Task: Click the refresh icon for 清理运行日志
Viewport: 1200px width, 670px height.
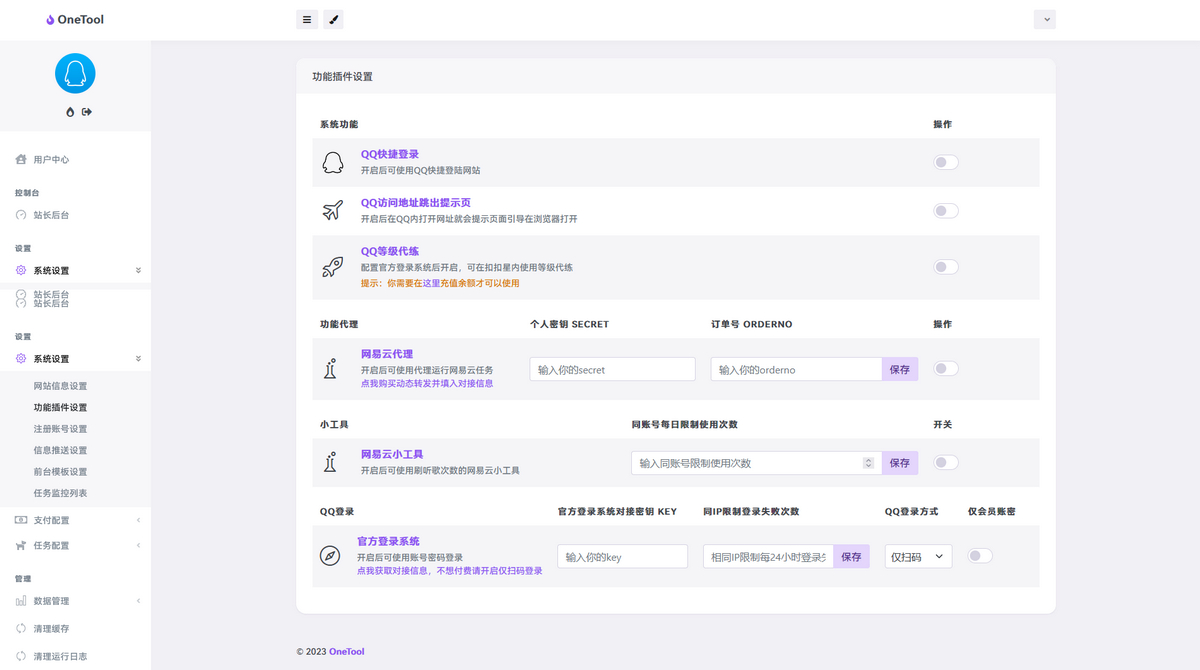Action: [x=21, y=657]
